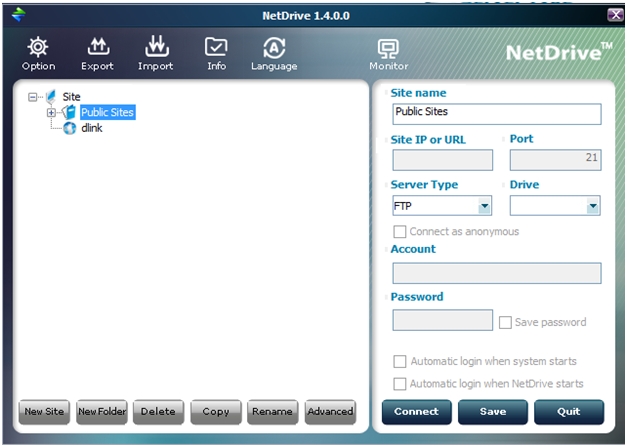Enable Automatic login when system starts
Image resolution: width=627 pixels, height=447 pixels.
(400, 361)
